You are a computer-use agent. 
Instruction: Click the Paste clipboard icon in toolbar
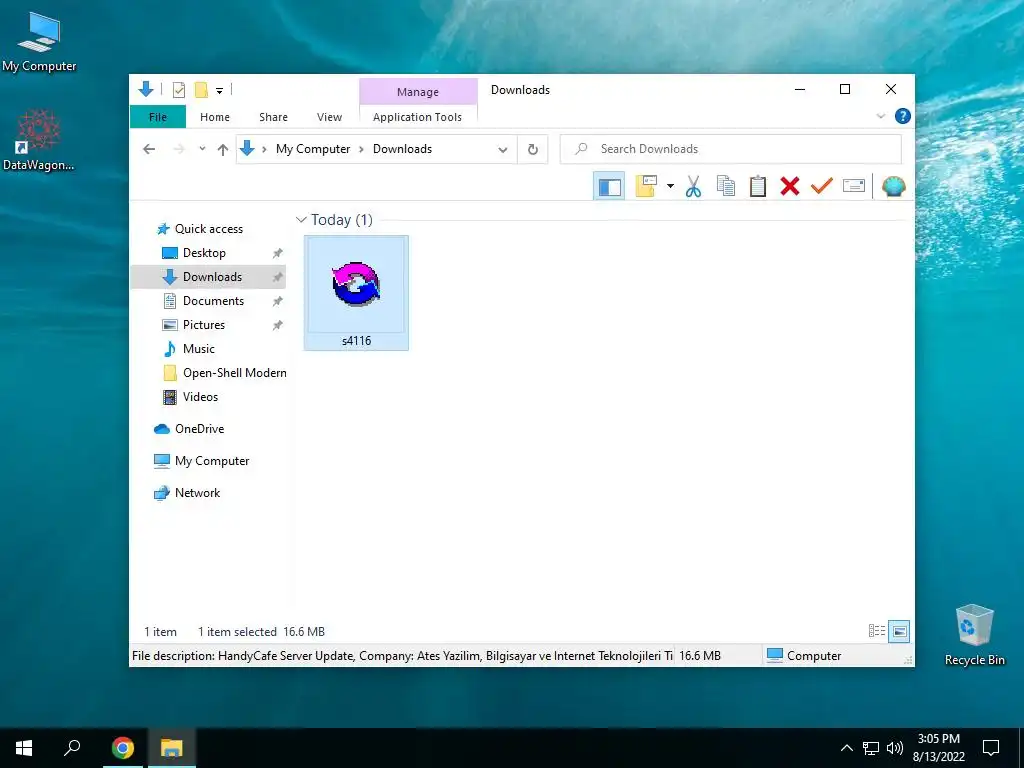[x=758, y=187]
